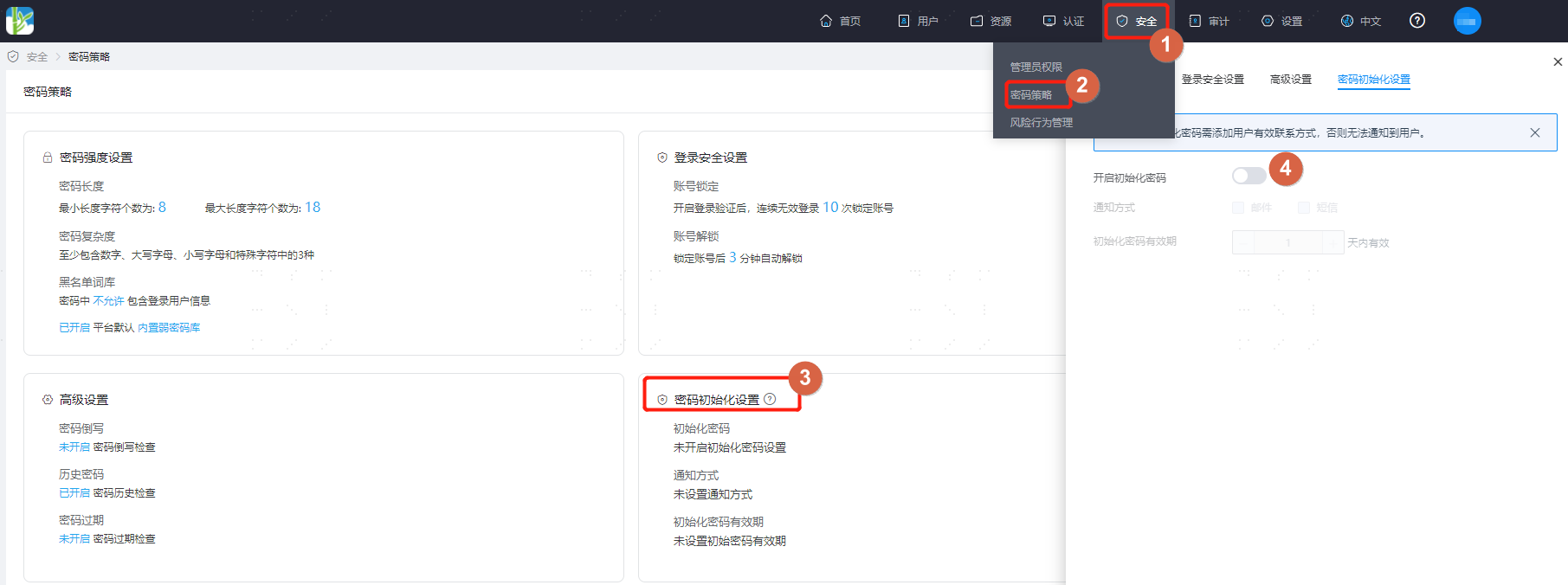Switch to the 高级设置 tab
Image resolution: width=1568 pixels, height=585 pixels.
click(x=1291, y=80)
